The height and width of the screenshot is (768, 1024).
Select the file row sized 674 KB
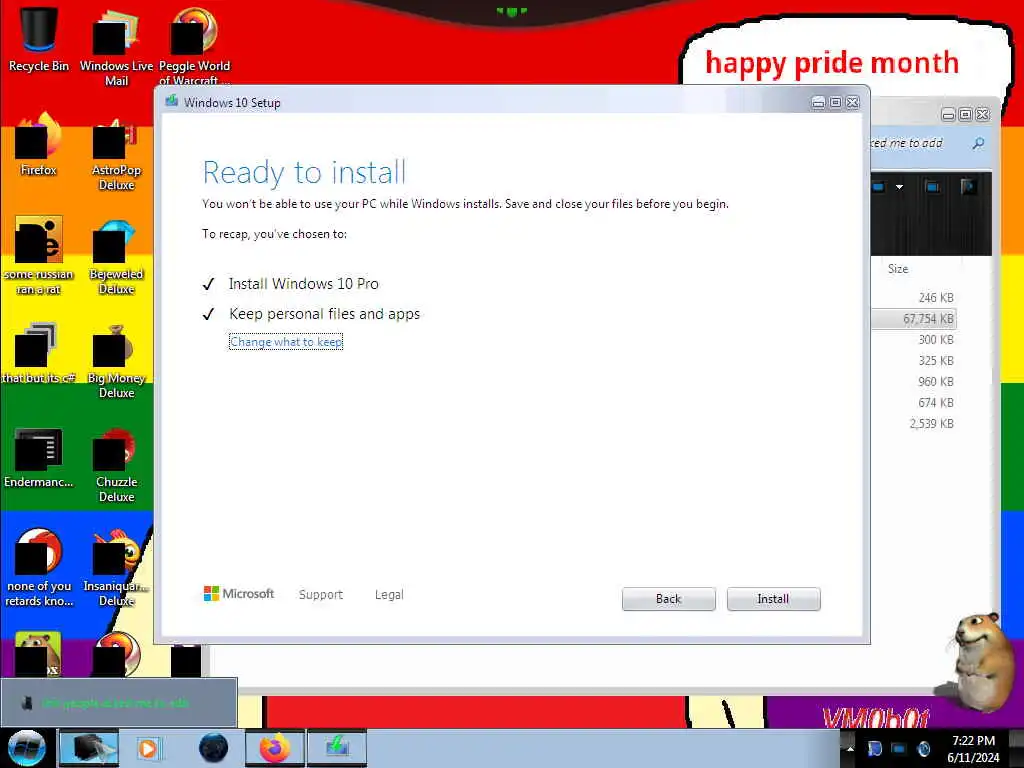coord(914,402)
